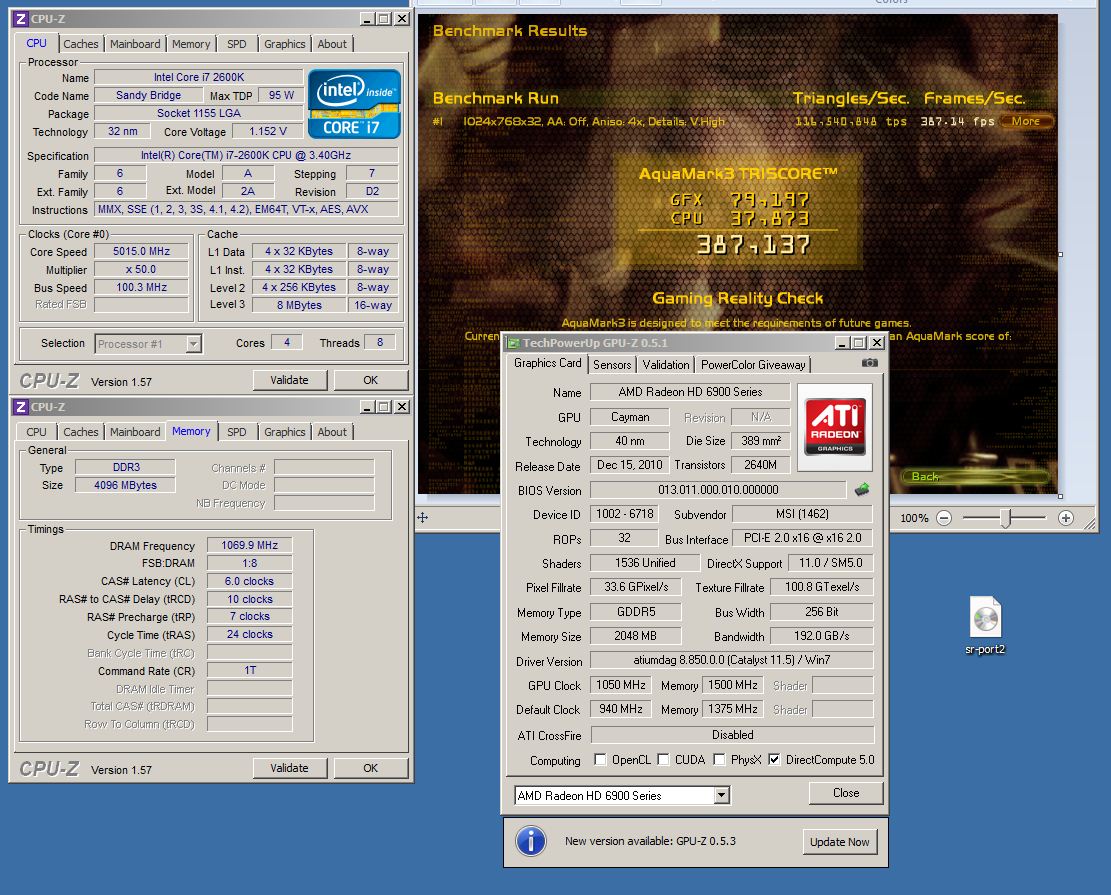Click the Intel Core i7 logo
The image size is (1111, 895).
354,103
